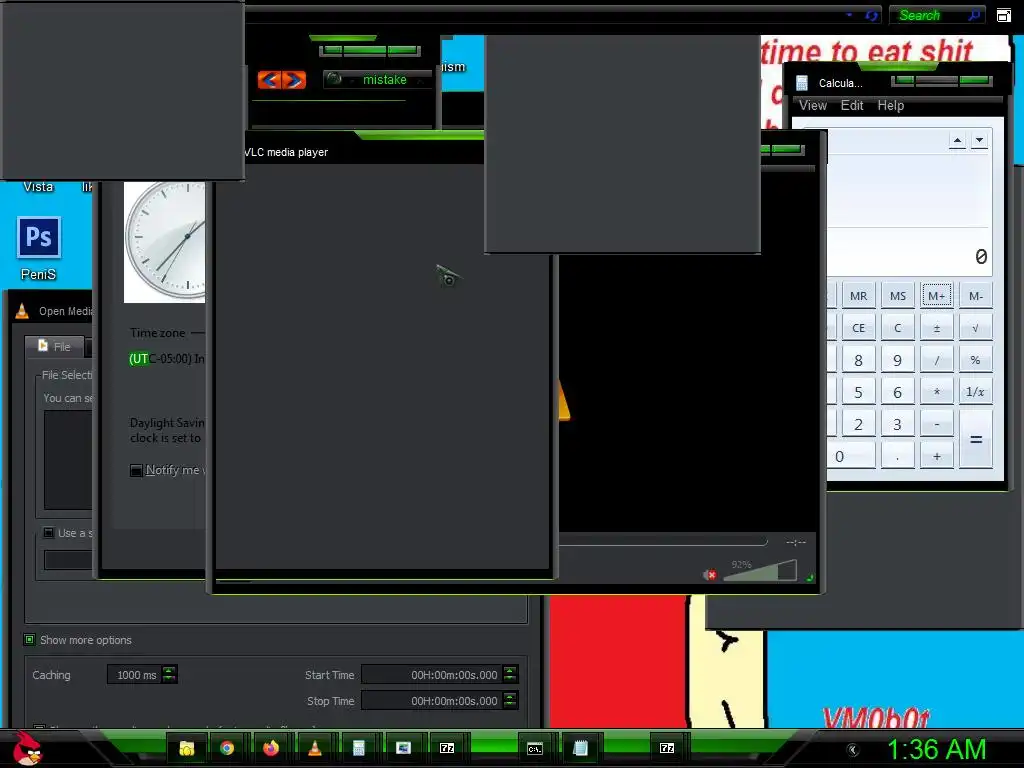Click the first 7z icon in taskbar
The image size is (1024, 768).
(447, 748)
